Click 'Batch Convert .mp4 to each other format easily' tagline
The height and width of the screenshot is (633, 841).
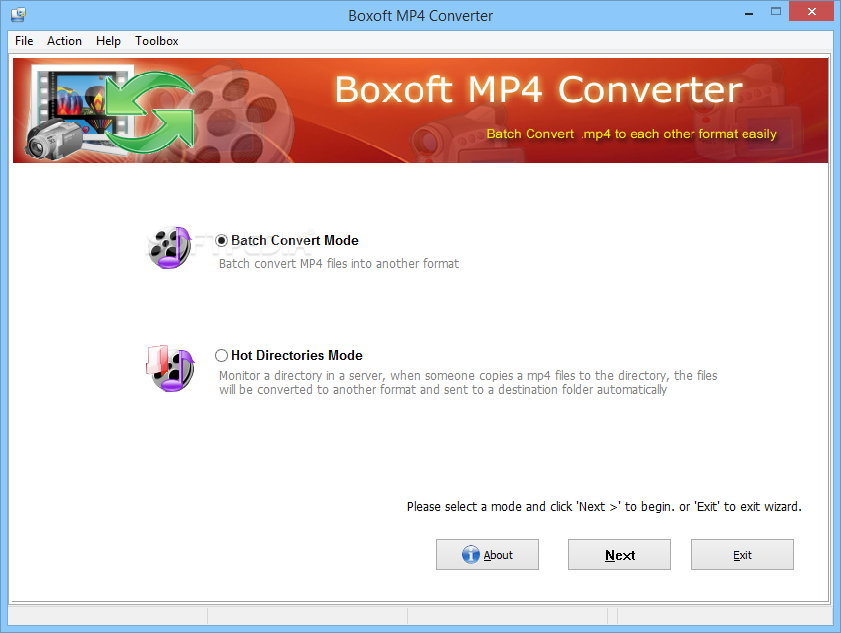[x=631, y=134]
